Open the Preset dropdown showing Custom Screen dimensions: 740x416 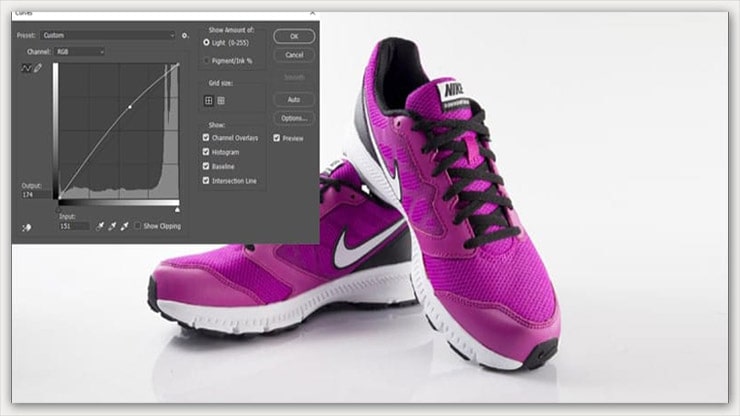[108, 35]
